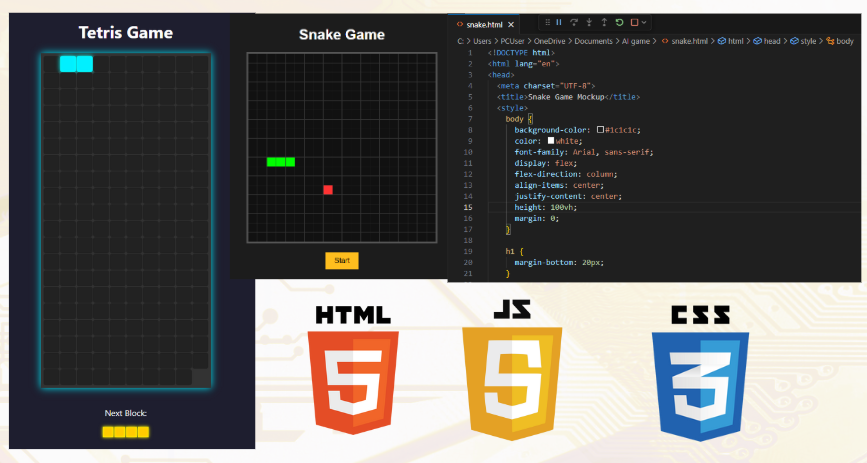Open the style breadcrumb in the path bar
Image resolution: width=867 pixels, height=463 pixels.
click(x=807, y=41)
